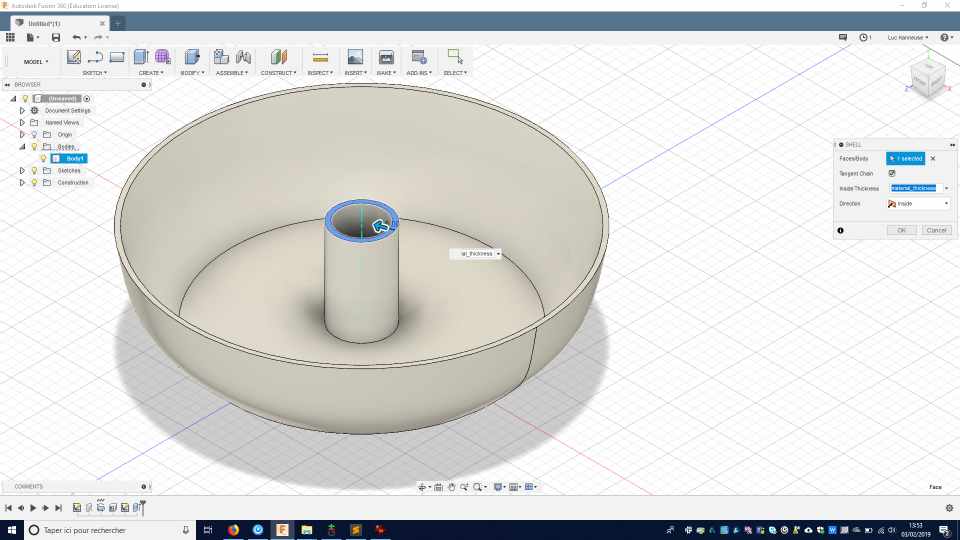Open Firefox from the taskbar

click(x=233, y=530)
